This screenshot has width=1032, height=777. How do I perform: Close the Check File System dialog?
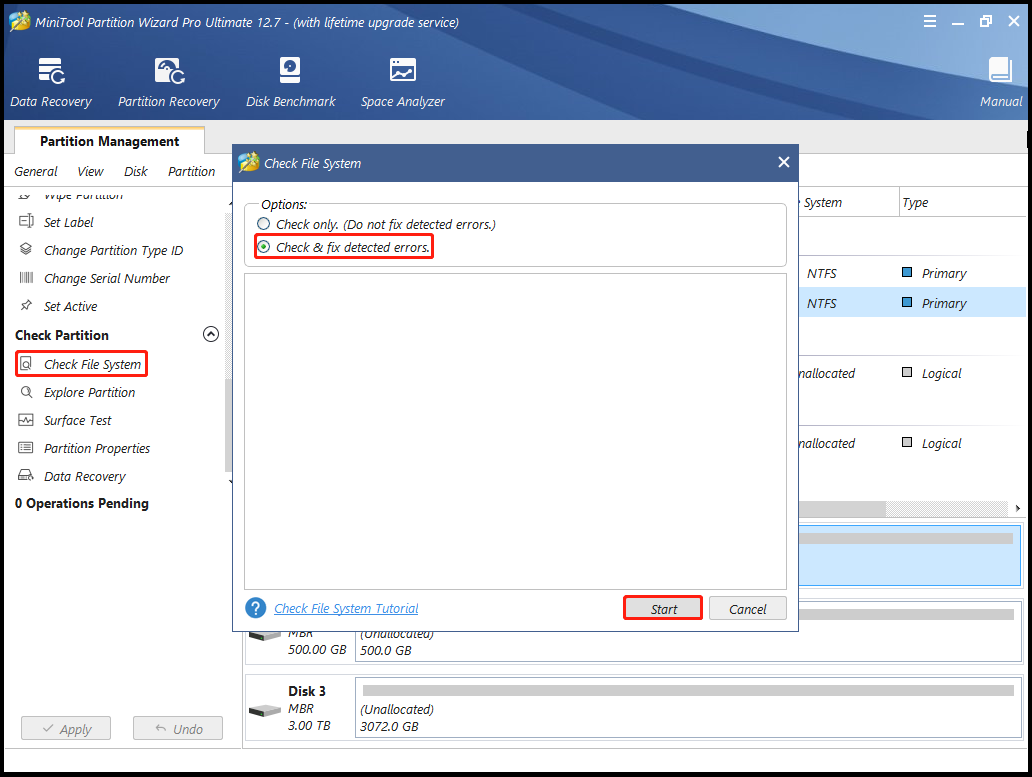[783, 162]
